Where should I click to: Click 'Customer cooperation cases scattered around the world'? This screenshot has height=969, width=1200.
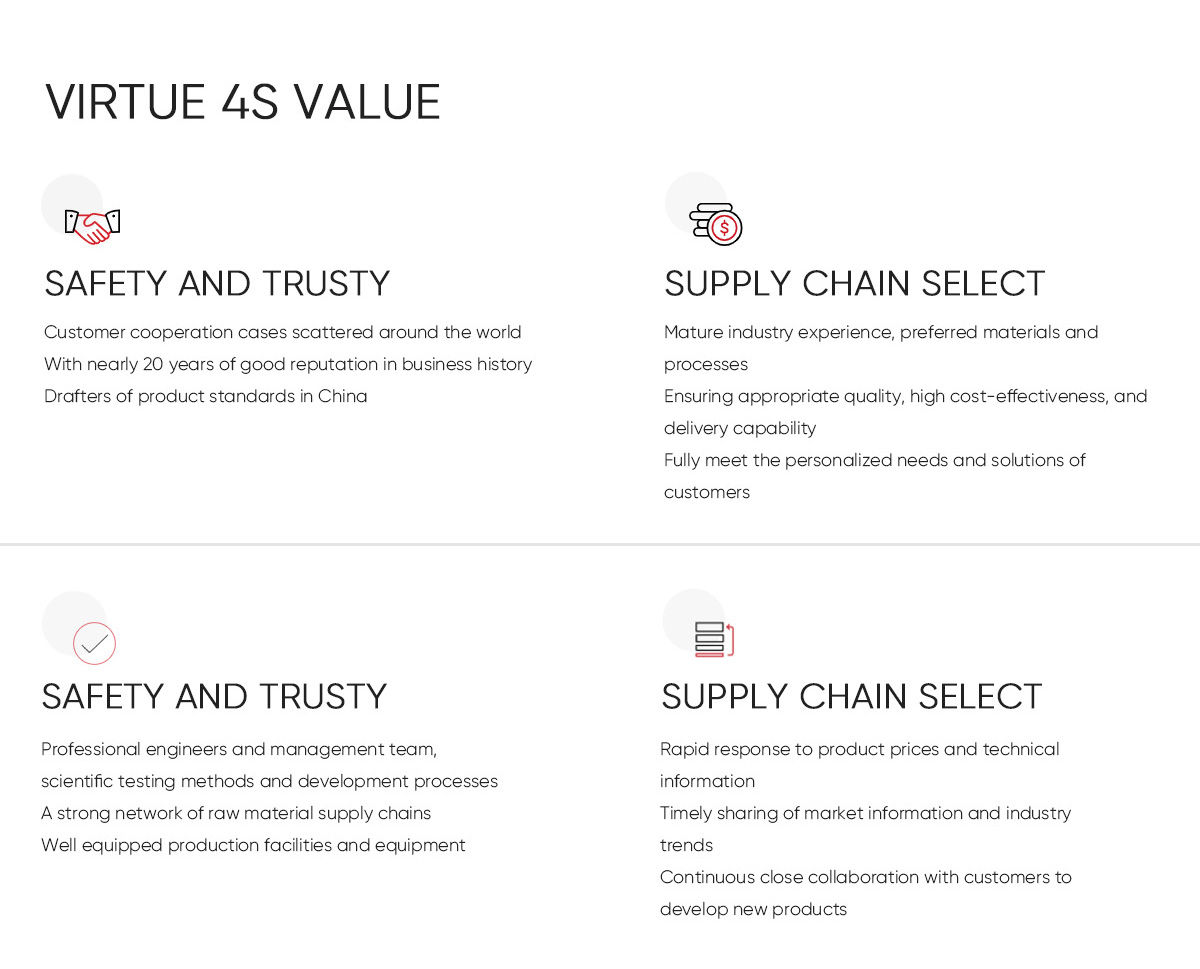click(x=283, y=332)
